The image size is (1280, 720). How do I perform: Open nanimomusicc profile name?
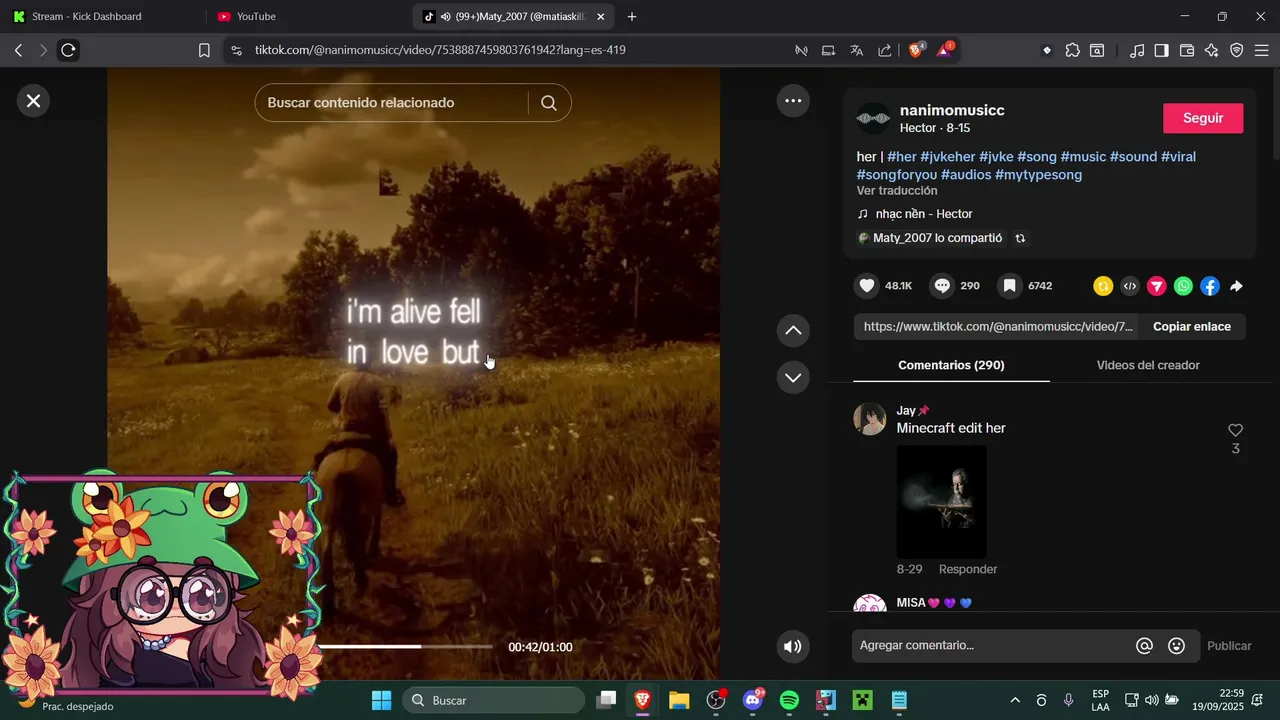pyautogui.click(x=952, y=110)
